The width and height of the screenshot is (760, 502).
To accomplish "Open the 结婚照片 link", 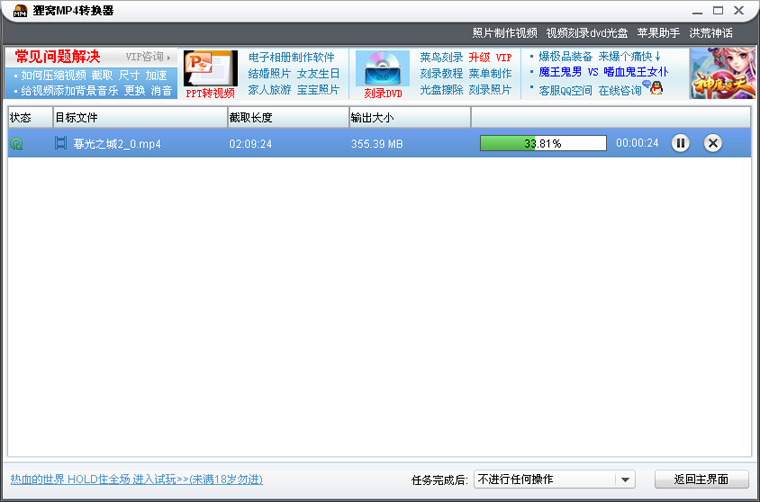I will [269, 74].
